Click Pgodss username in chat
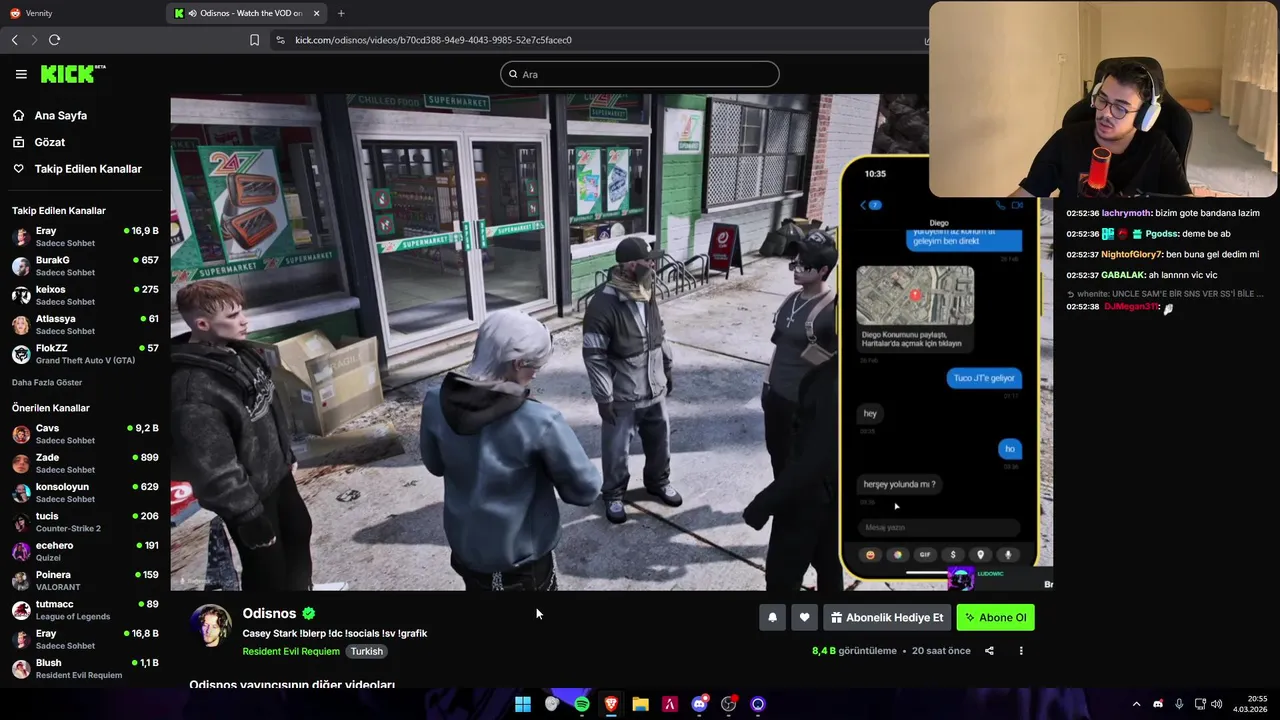This screenshot has height=720, width=1280. (x=1162, y=234)
